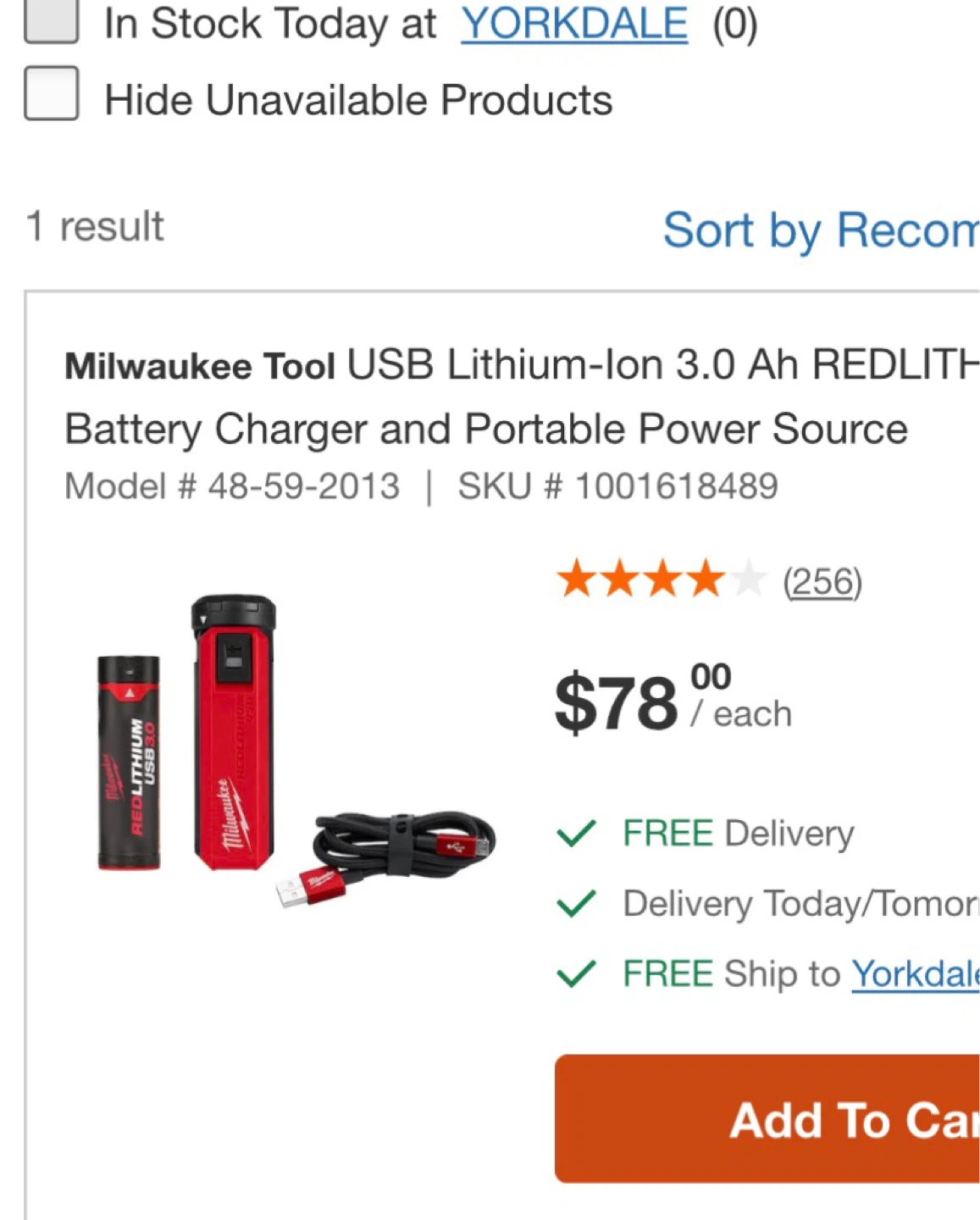The height and width of the screenshot is (1220, 980).
Task: Open the 256 reviews link
Action: point(822,582)
